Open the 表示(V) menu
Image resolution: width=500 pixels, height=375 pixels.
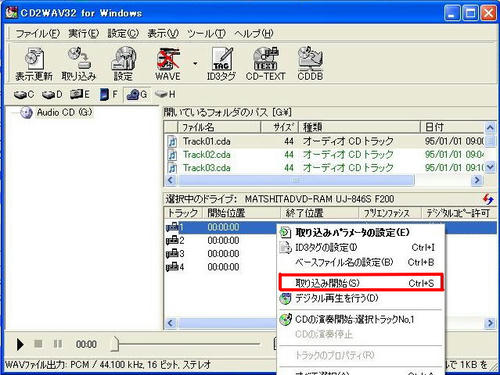163,33
